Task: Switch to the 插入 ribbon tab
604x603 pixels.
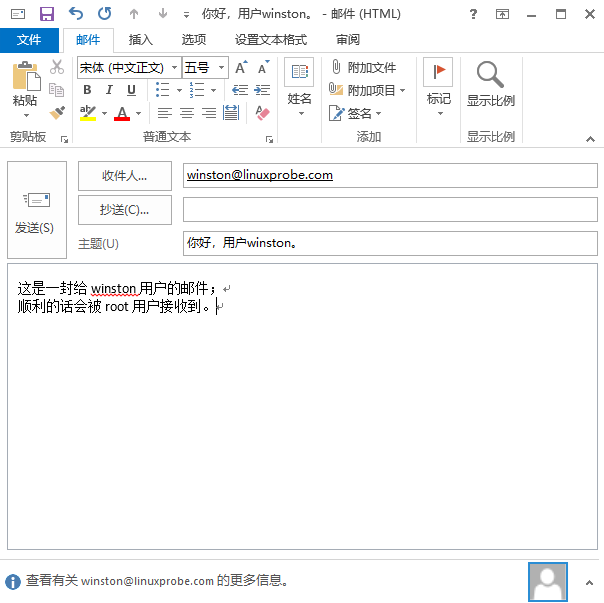Action: pos(141,40)
